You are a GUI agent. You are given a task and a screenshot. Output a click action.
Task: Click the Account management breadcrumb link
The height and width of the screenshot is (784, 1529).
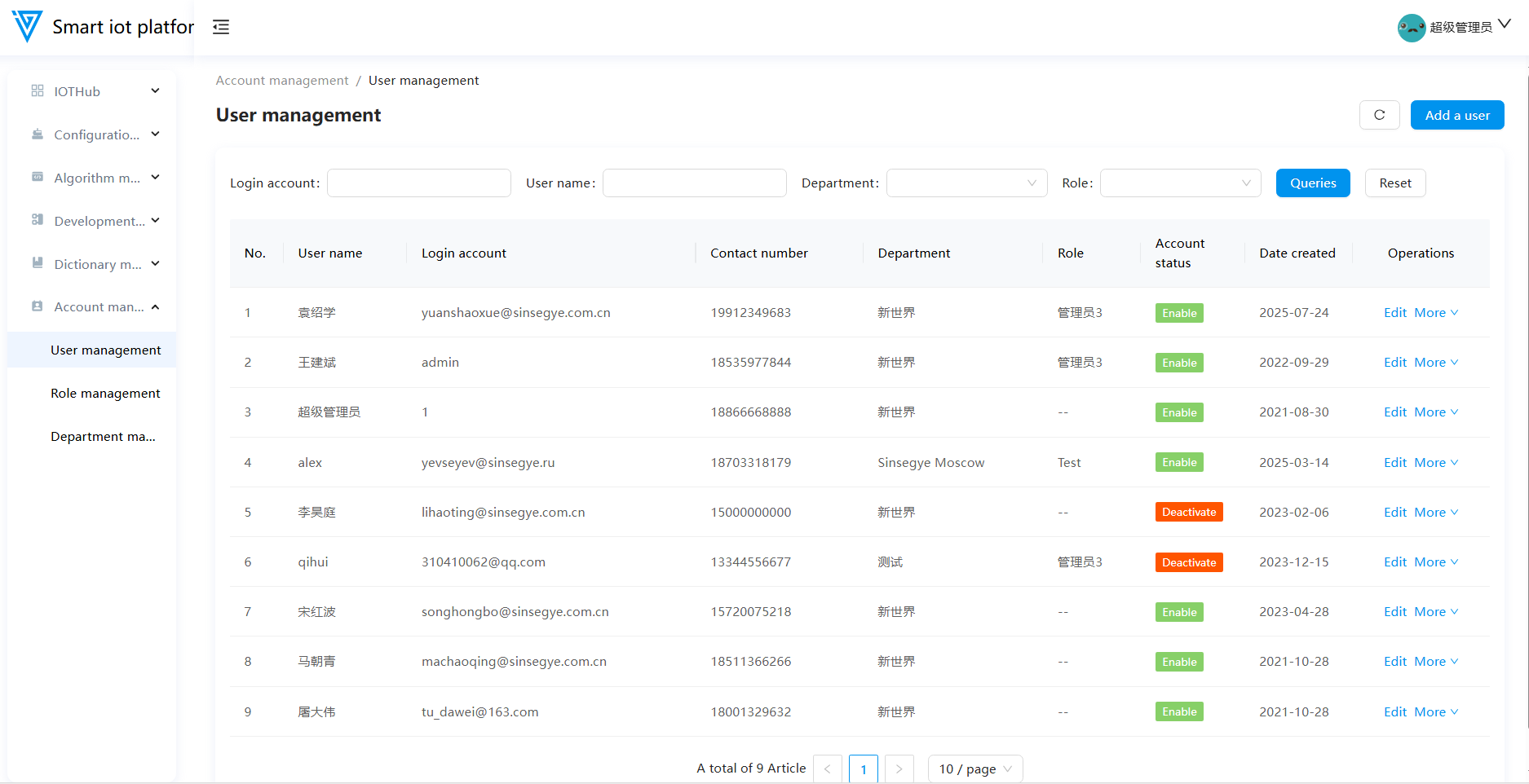(281, 81)
